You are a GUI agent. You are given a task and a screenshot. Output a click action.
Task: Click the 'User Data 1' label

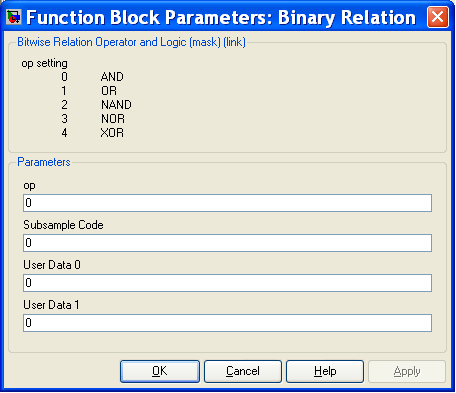click(x=51, y=305)
